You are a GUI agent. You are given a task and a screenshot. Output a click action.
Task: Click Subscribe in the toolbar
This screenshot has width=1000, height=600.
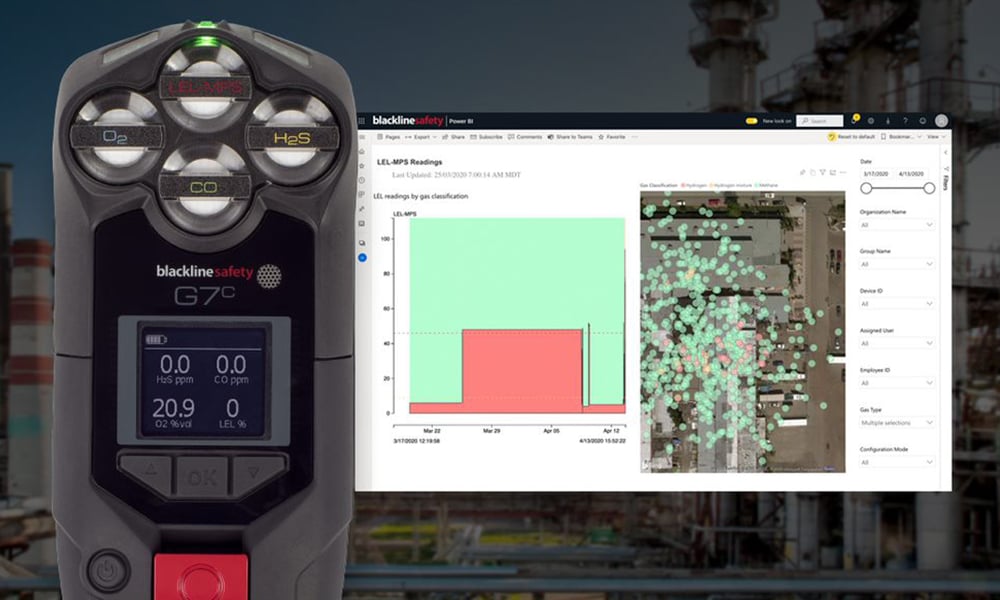[486, 137]
